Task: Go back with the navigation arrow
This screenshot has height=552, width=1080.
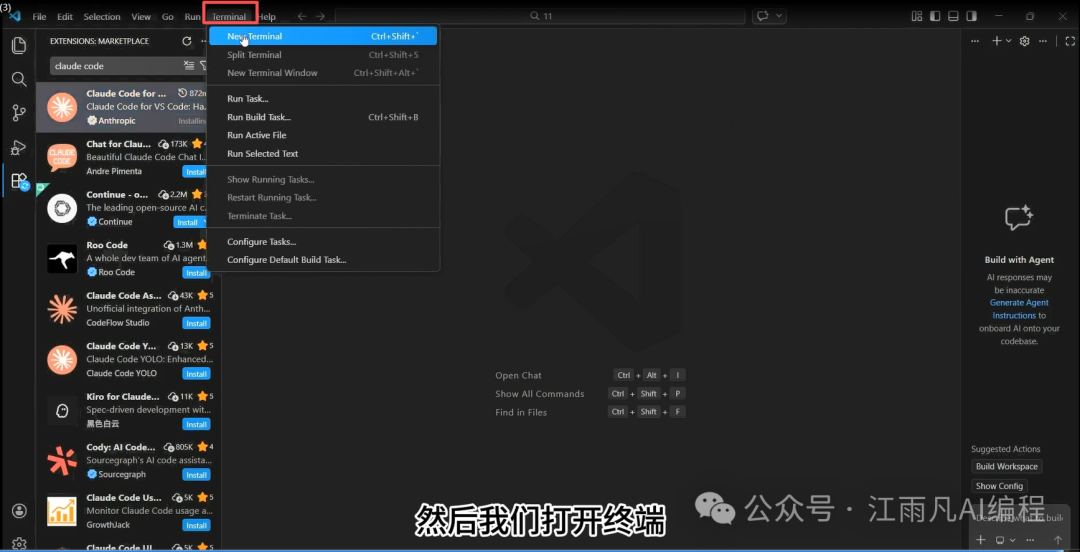Action: tap(302, 16)
